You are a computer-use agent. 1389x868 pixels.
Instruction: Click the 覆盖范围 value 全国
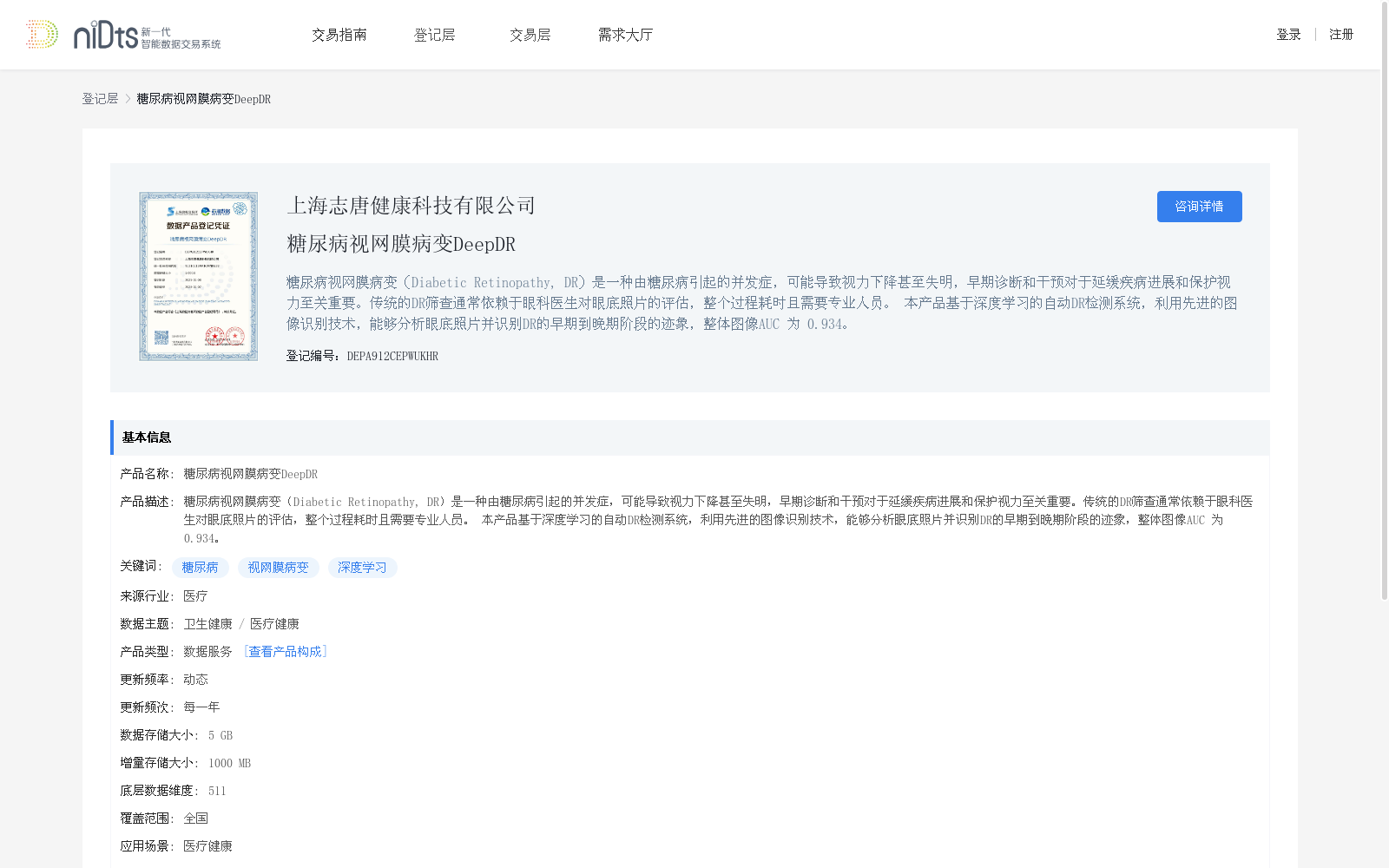(x=195, y=819)
